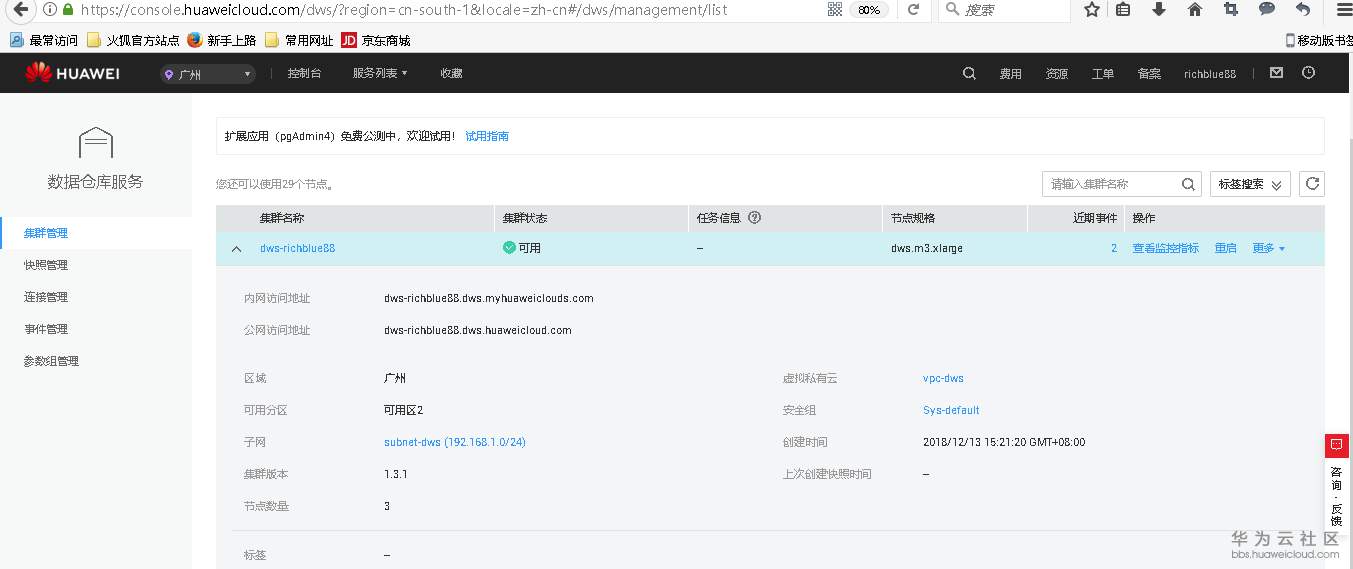Image resolution: width=1353 pixels, height=569 pixels.
Task: Open the 常用网址 bookmark folder
Action: point(299,41)
